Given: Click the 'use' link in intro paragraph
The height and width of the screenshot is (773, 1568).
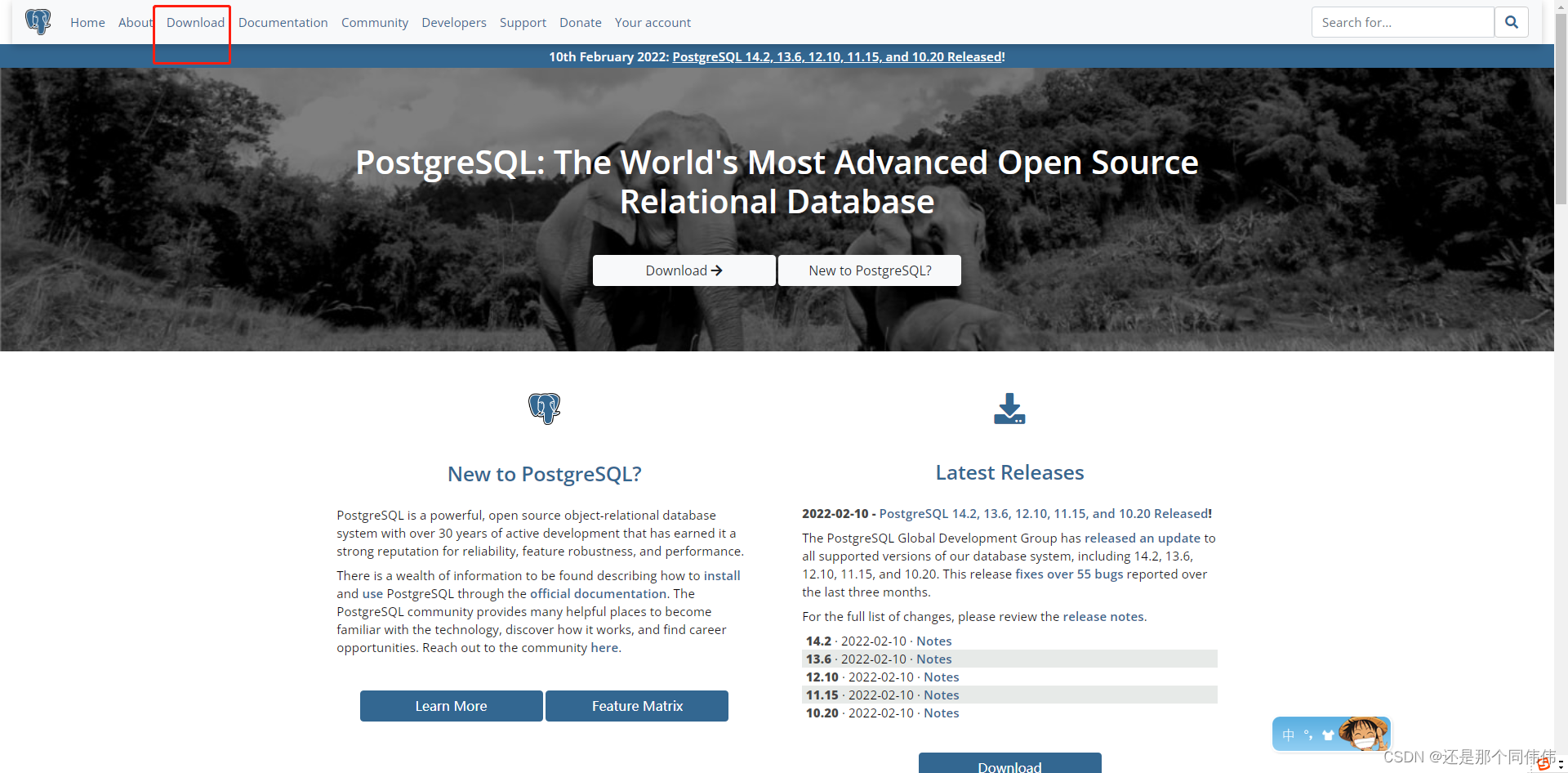Looking at the screenshot, I should tap(372, 593).
